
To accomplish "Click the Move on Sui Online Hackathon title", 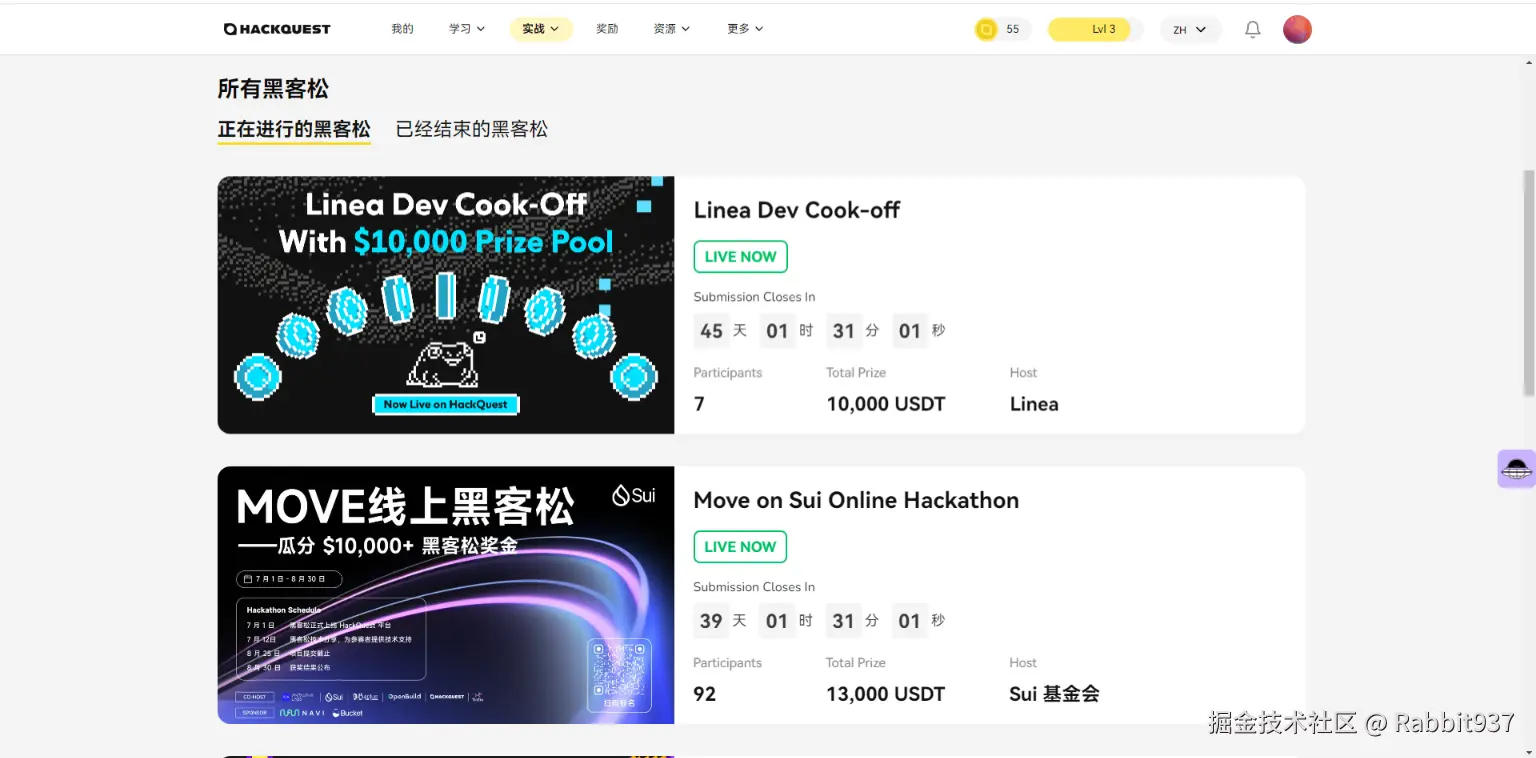I will 856,500.
